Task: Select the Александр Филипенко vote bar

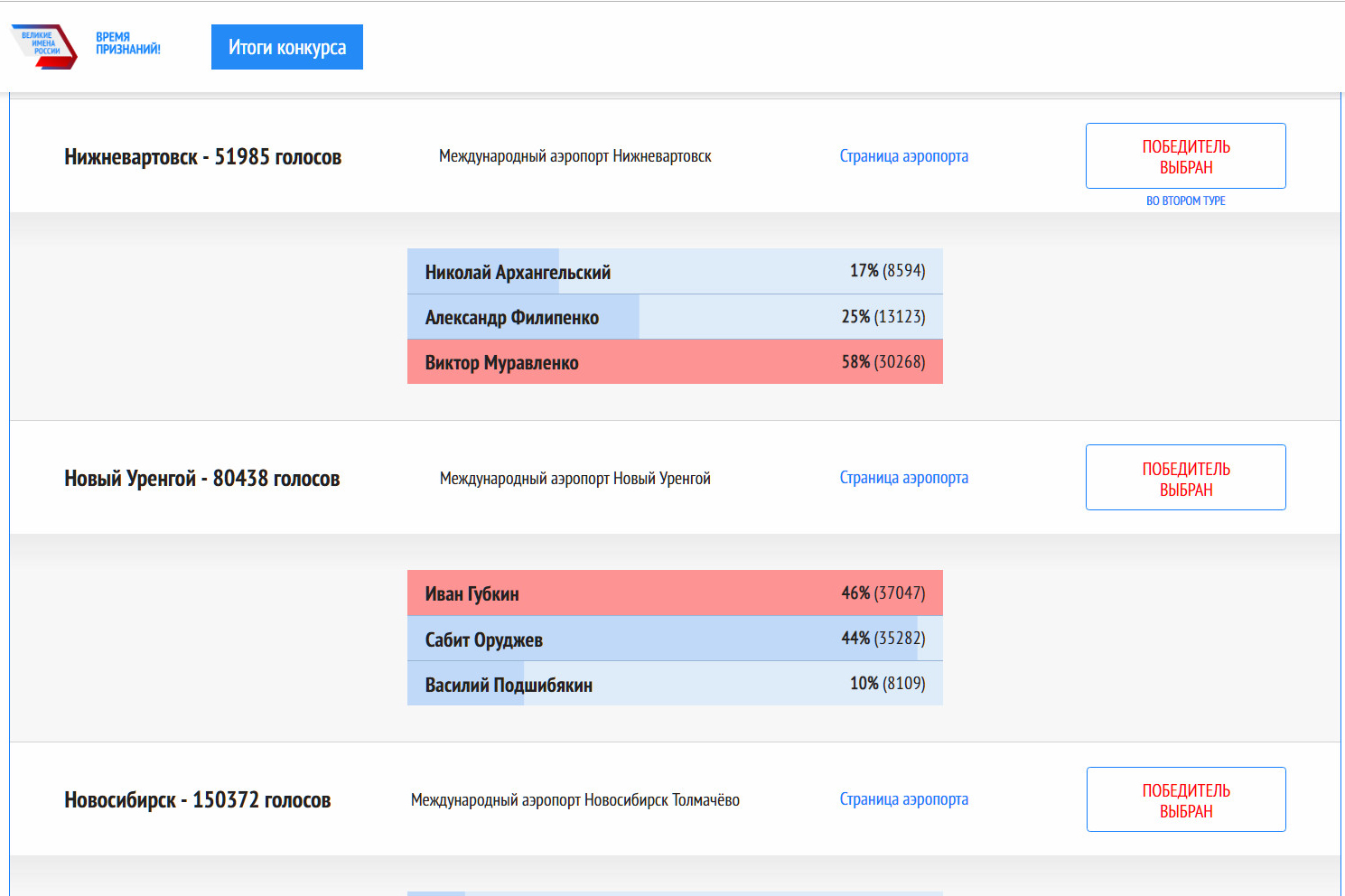Action: [675, 317]
